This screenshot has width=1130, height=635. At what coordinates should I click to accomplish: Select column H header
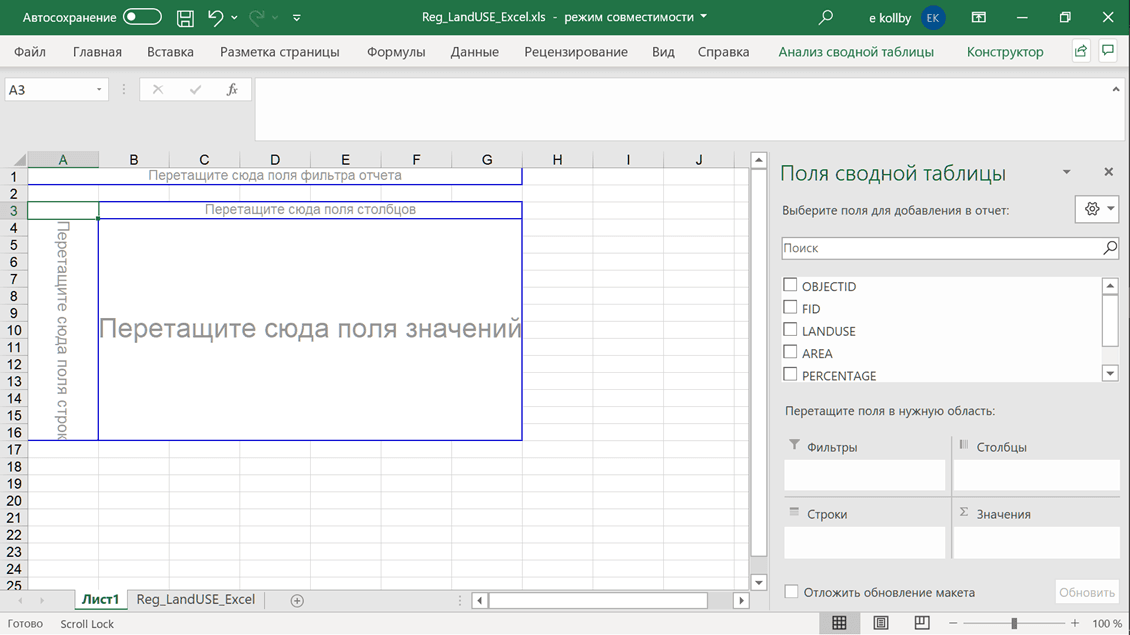[558, 159]
